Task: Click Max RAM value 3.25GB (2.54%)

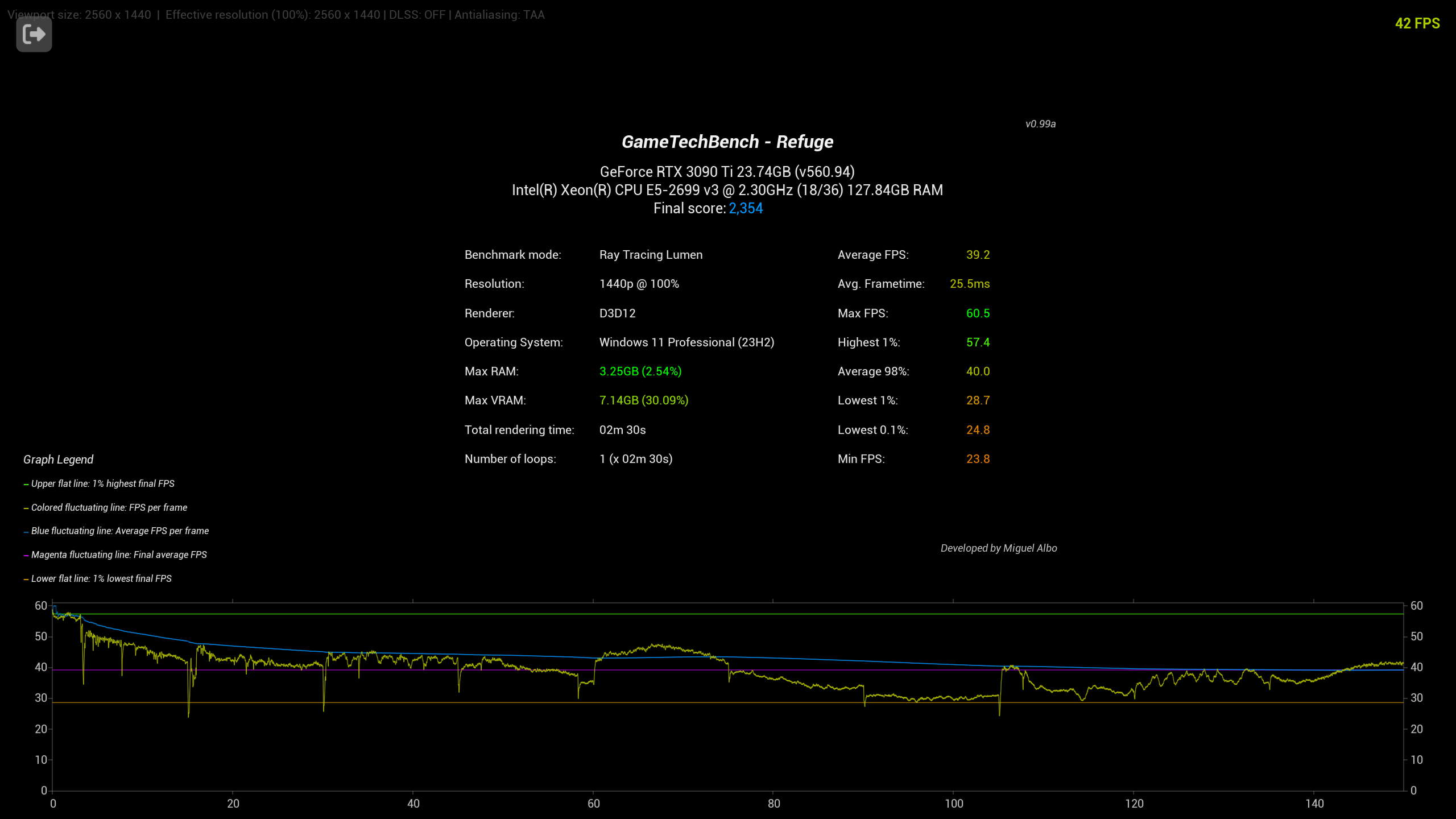Action: [x=640, y=371]
